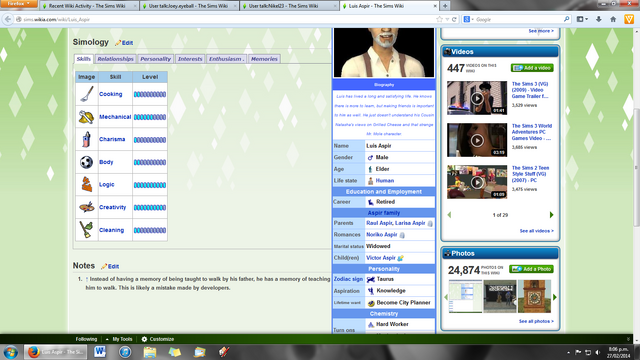Screen dimensions: 640x360
Task: Click the Add a video button
Action: pyautogui.click(x=532, y=68)
